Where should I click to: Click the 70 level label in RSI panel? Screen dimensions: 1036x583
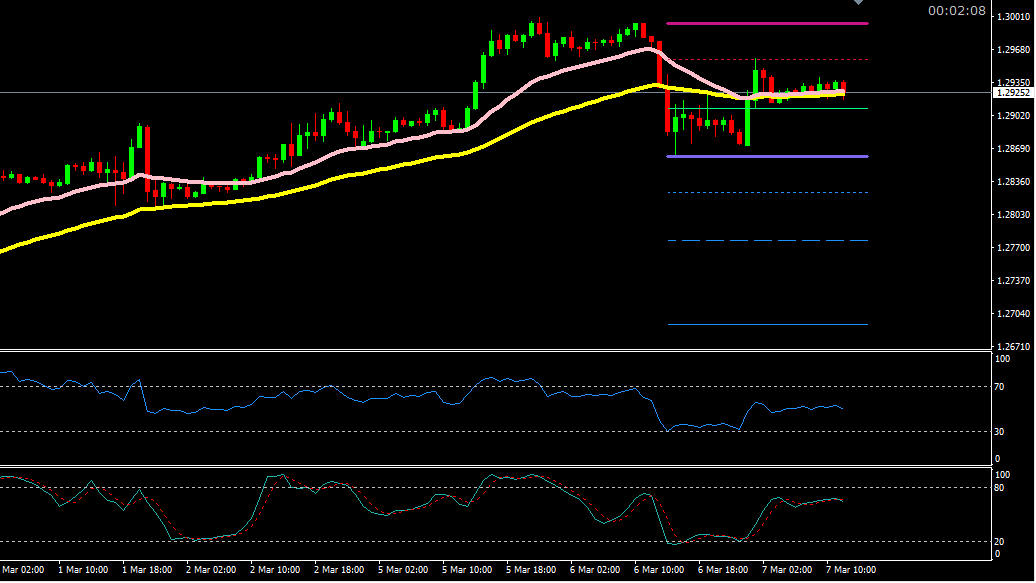[1000, 387]
